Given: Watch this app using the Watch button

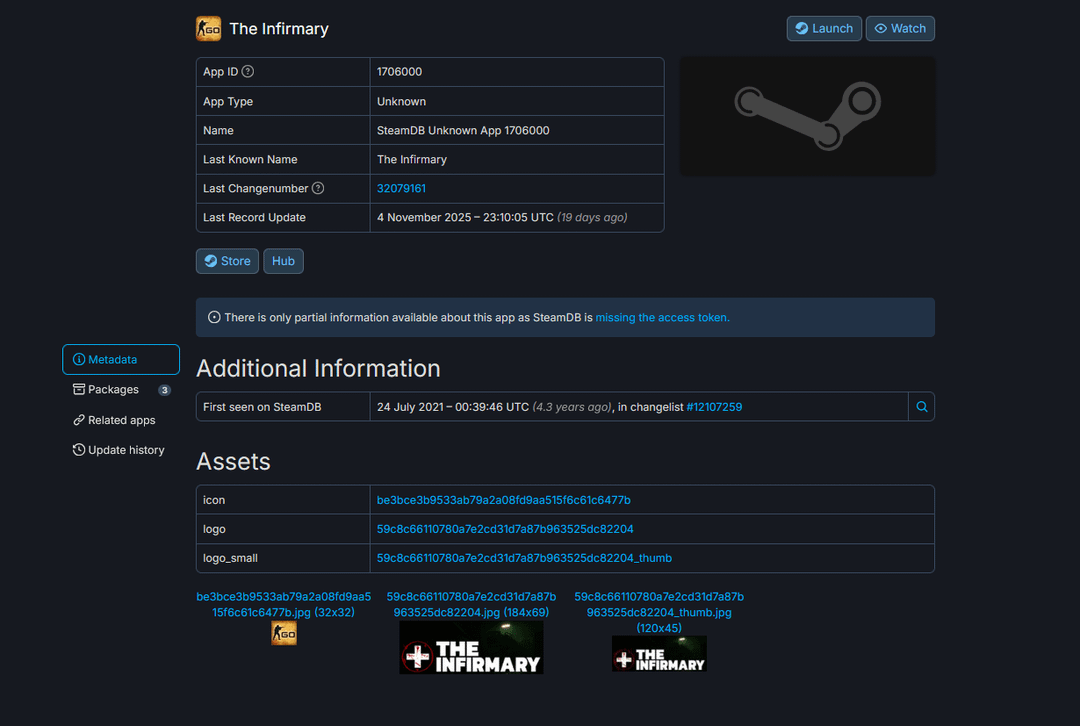Looking at the screenshot, I should pyautogui.click(x=900, y=29).
